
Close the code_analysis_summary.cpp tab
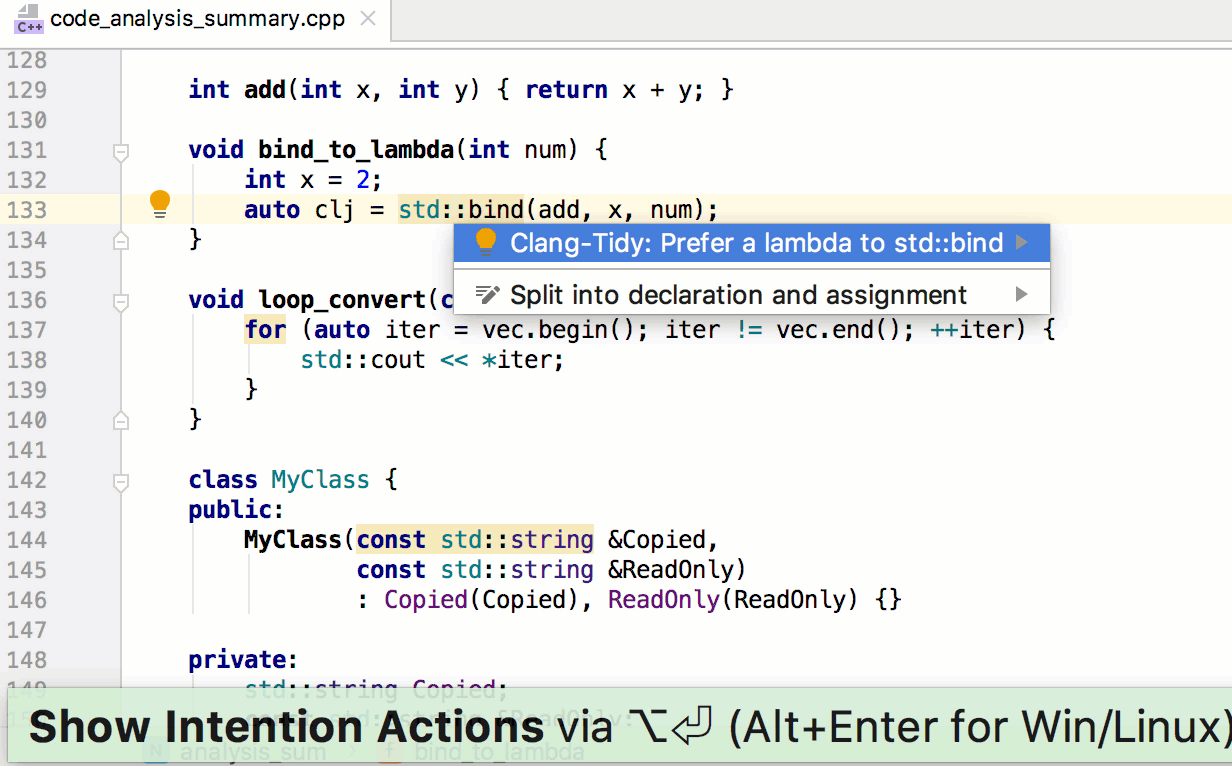tap(368, 19)
